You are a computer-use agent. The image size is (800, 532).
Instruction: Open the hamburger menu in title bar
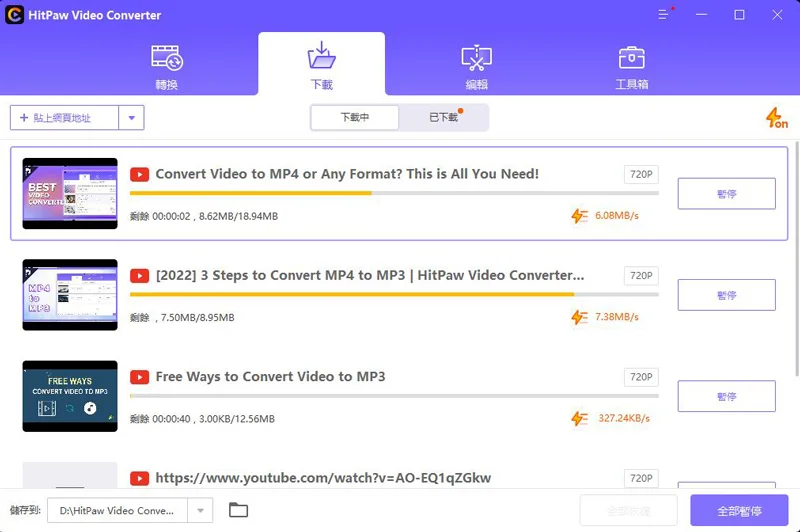click(x=663, y=15)
